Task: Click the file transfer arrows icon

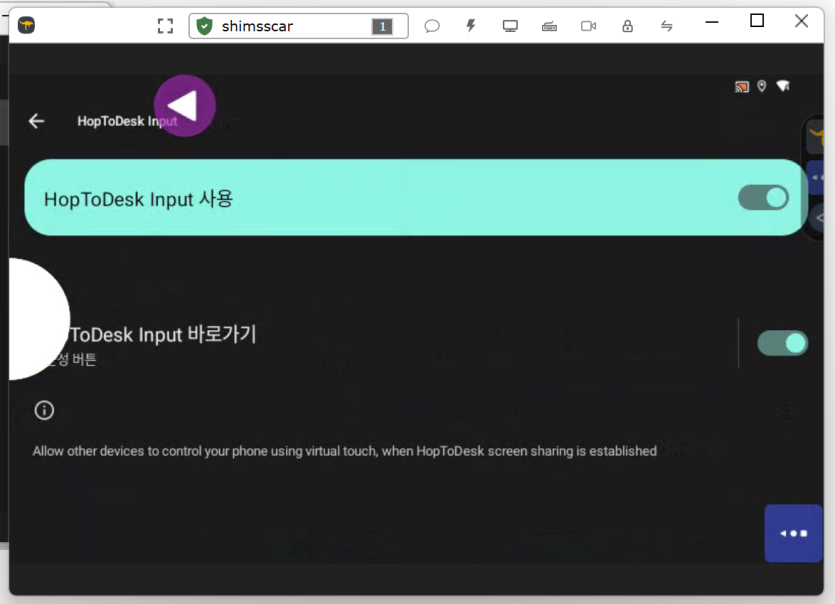Action: click(x=667, y=26)
